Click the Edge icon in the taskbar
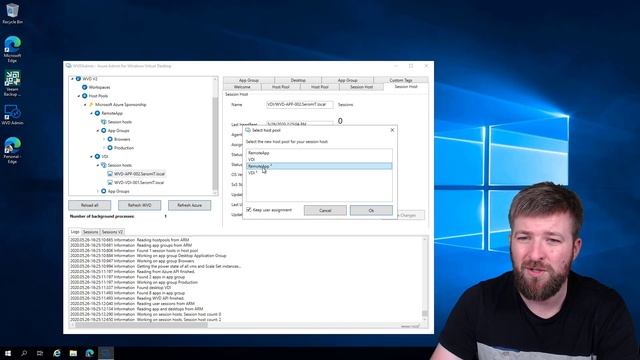Screen dimensions: 640x360 tap(89, 353)
